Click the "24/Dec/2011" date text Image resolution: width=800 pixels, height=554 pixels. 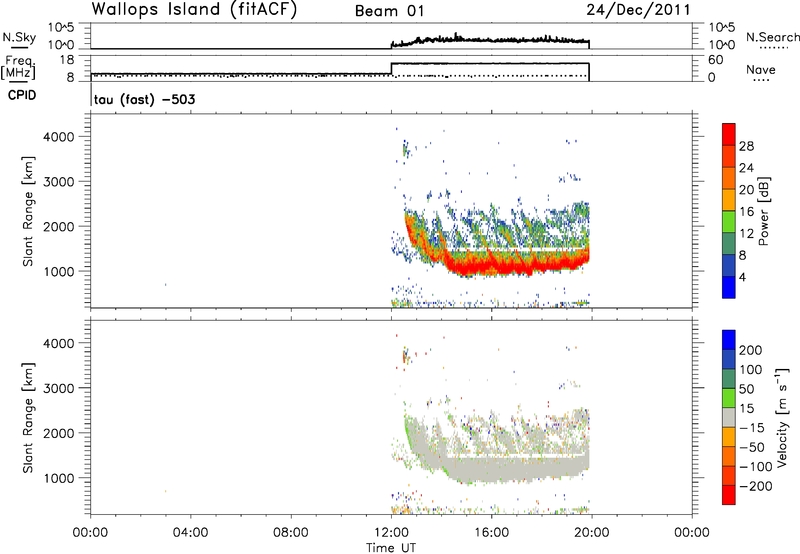(x=638, y=10)
